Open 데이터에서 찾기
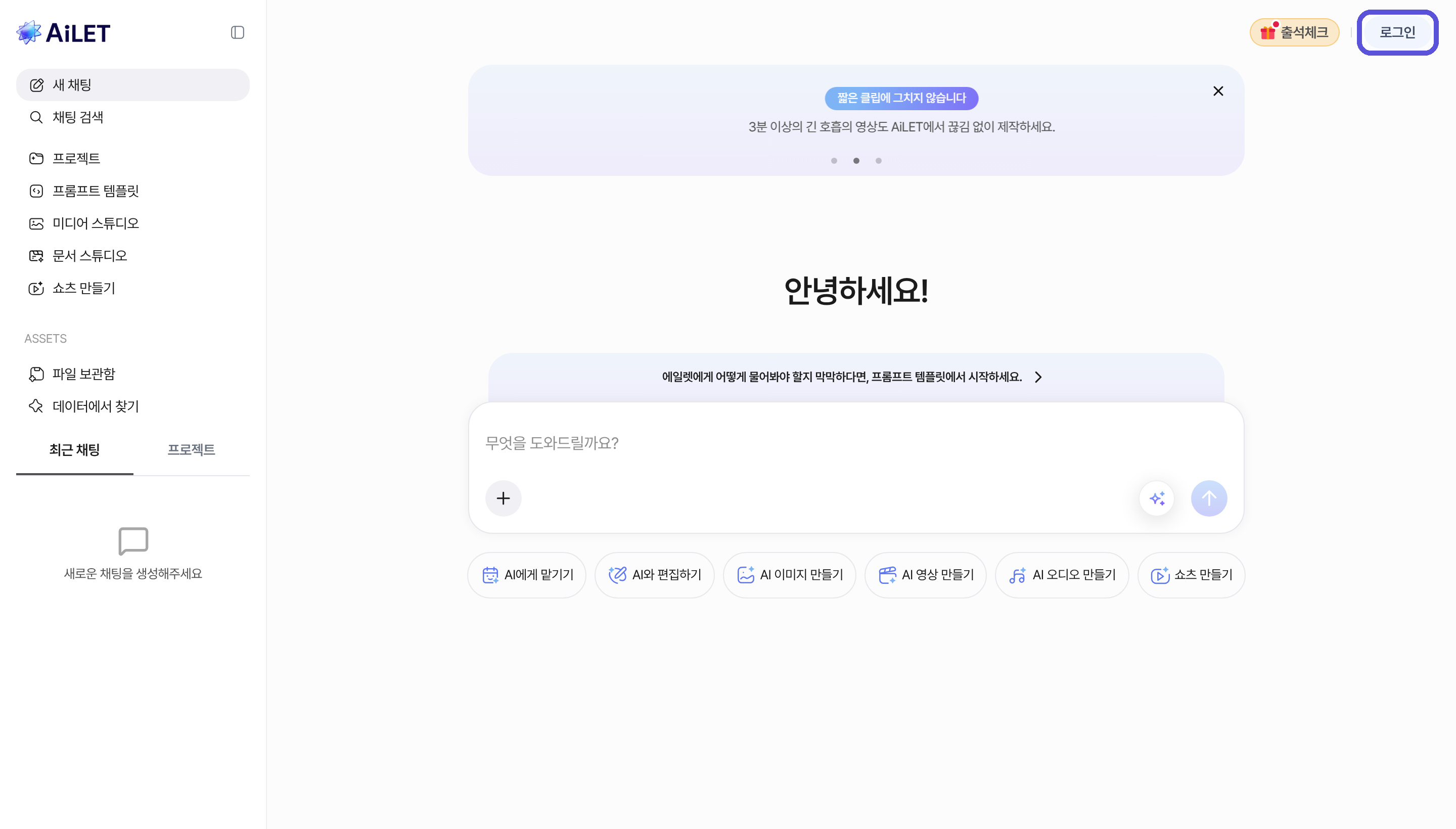The height and width of the screenshot is (829, 1456). click(x=132, y=406)
